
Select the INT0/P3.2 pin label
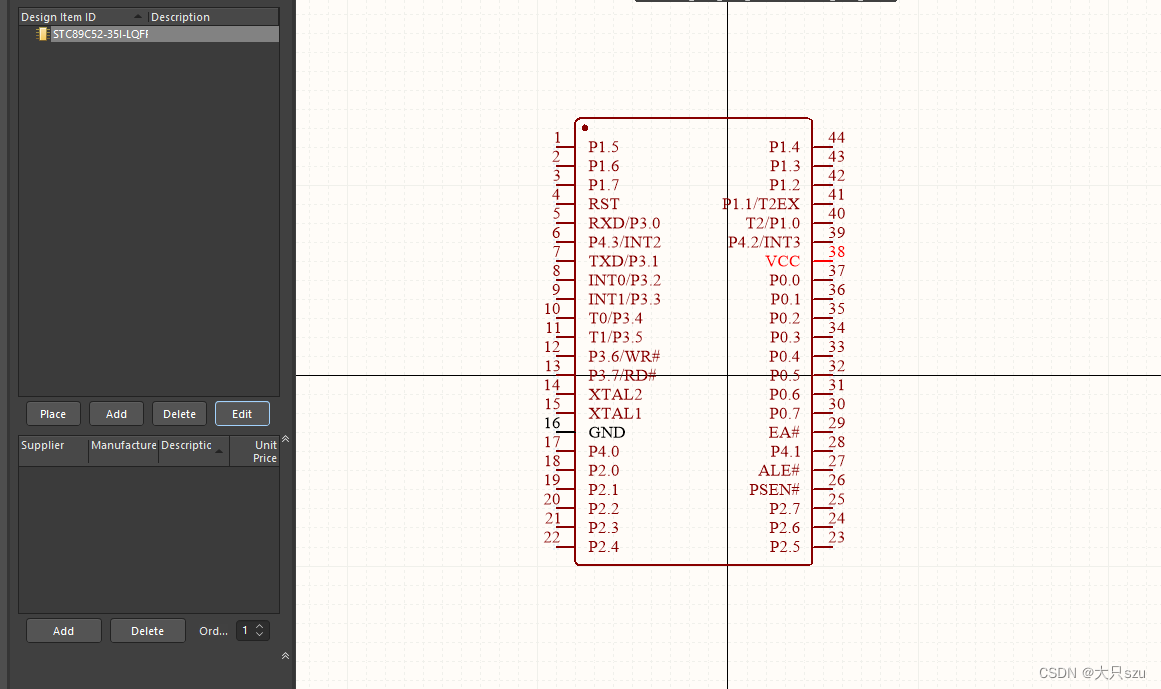pyautogui.click(x=624, y=280)
